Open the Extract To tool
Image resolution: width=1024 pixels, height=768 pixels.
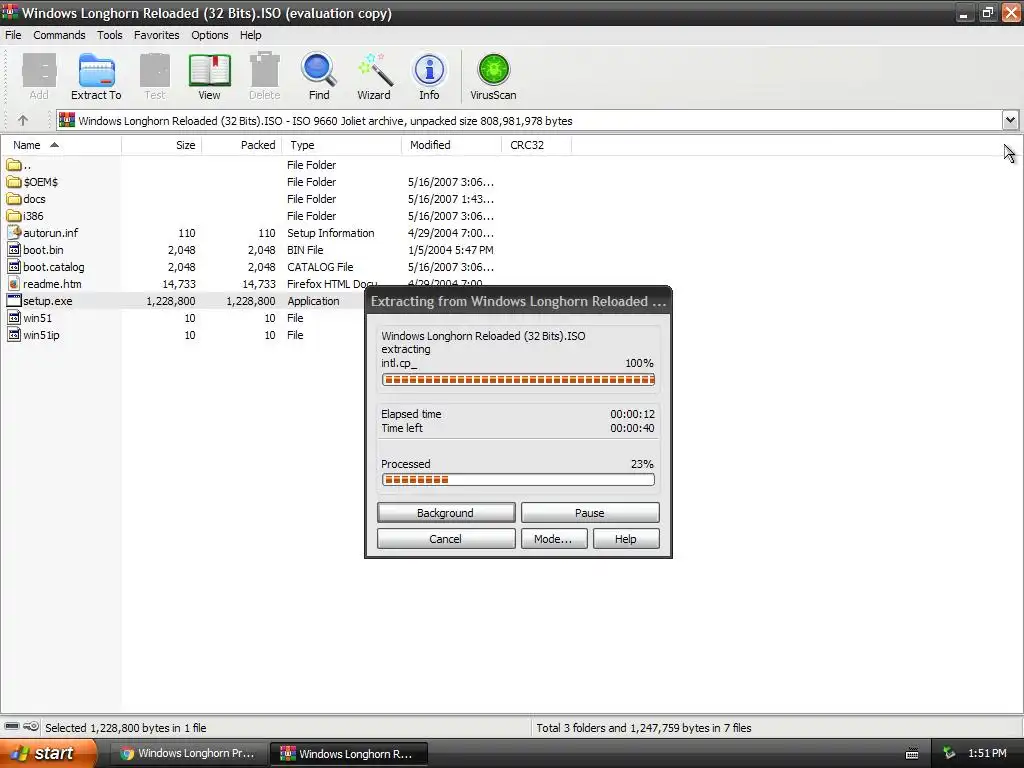point(96,76)
